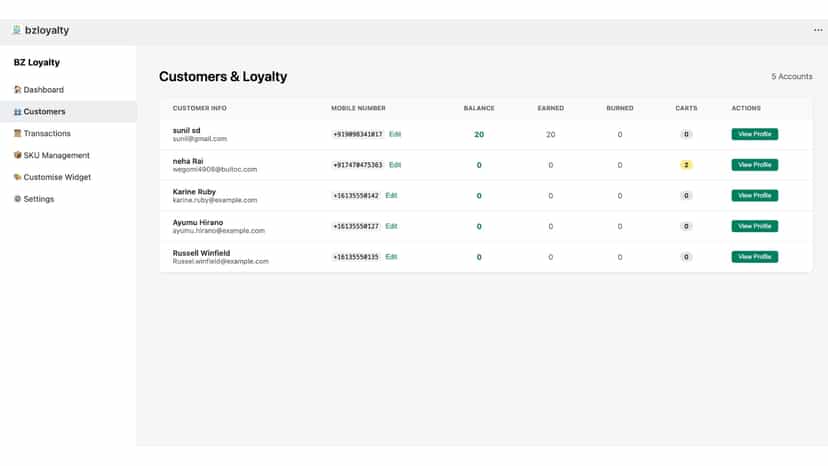This screenshot has height=466, width=828.
Task: Click the Karine Ruby customer name
Action: pyautogui.click(x=194, y=192)
